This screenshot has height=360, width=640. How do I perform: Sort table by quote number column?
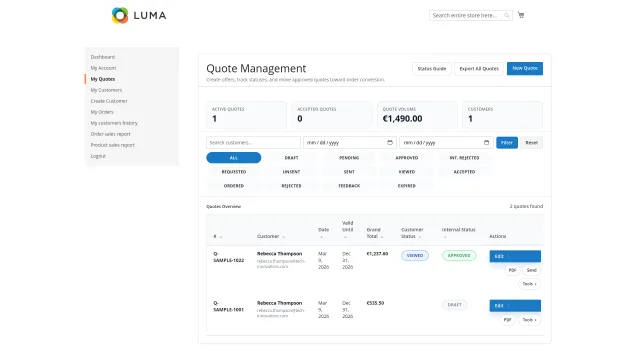(218, 236)
